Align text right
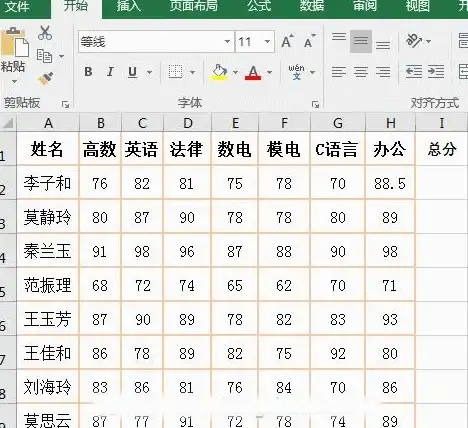This screenshot has height=428, width=468. click(383, 72)
